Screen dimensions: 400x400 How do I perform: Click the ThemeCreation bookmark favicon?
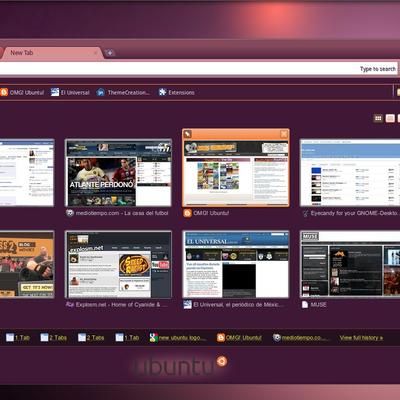tap(100, 93)
